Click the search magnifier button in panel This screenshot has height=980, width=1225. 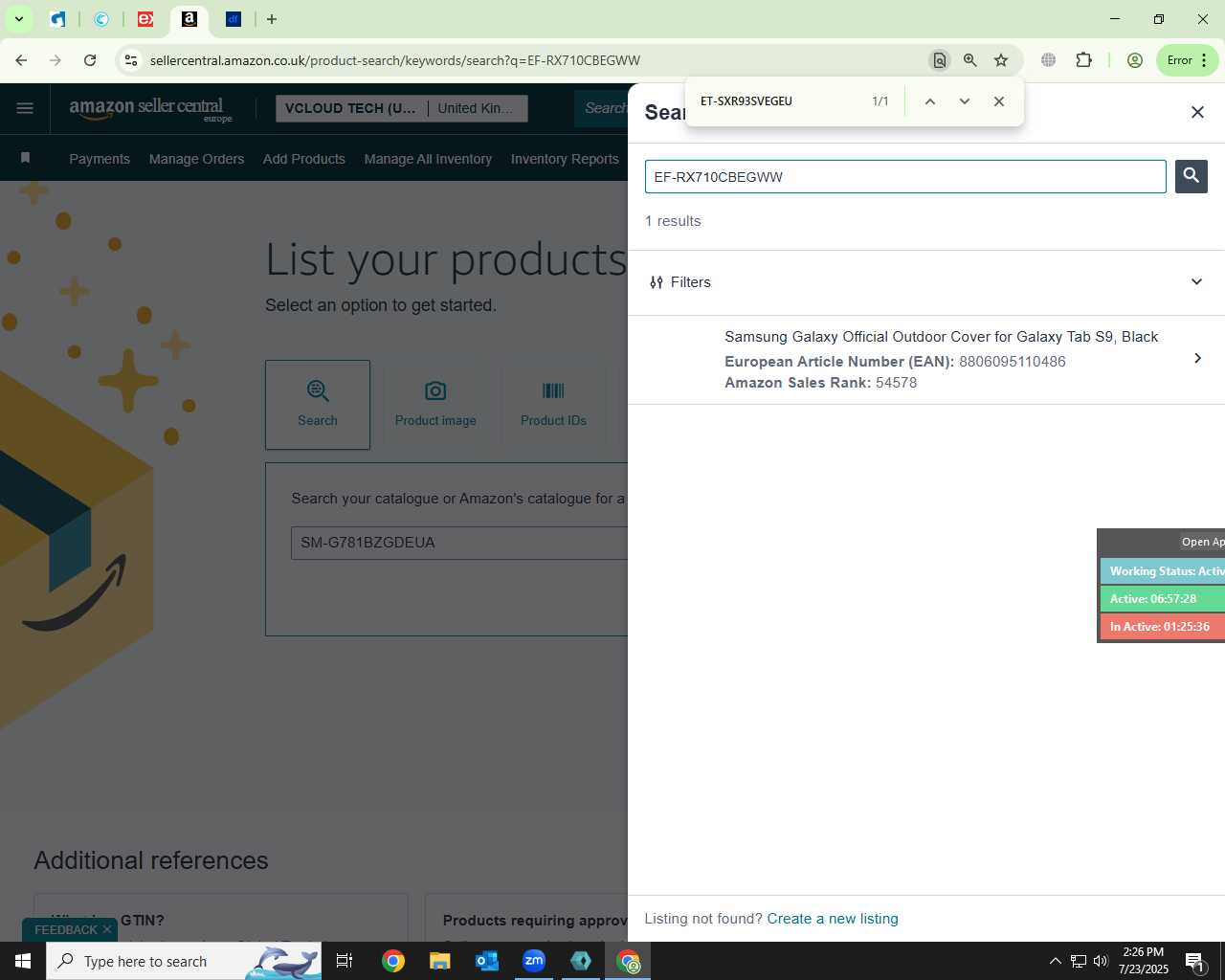point(1191,176)
